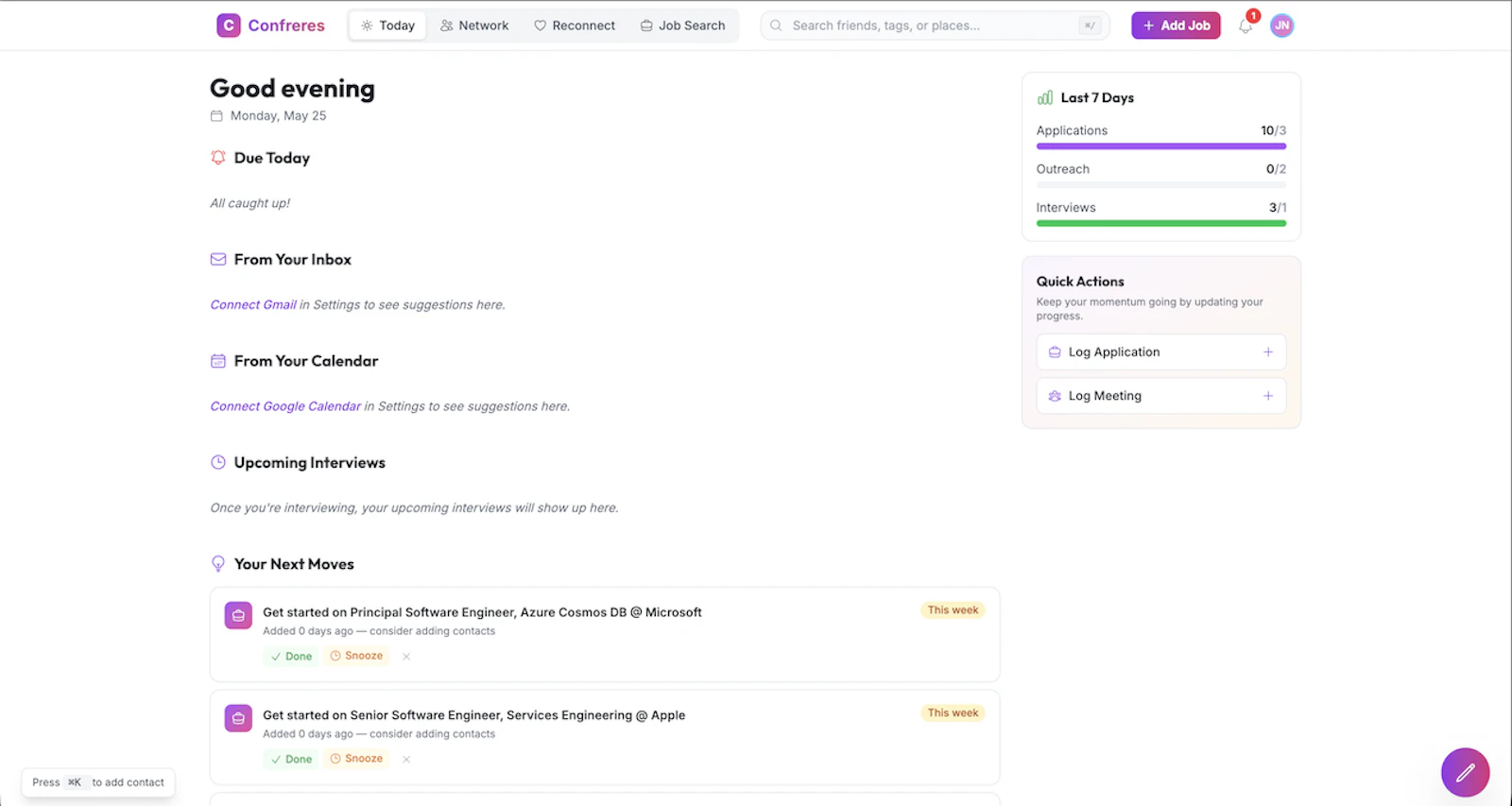Click the Your Next Moves lightbulb icon
1512x806 pixels.
click(x=218, y=564)
